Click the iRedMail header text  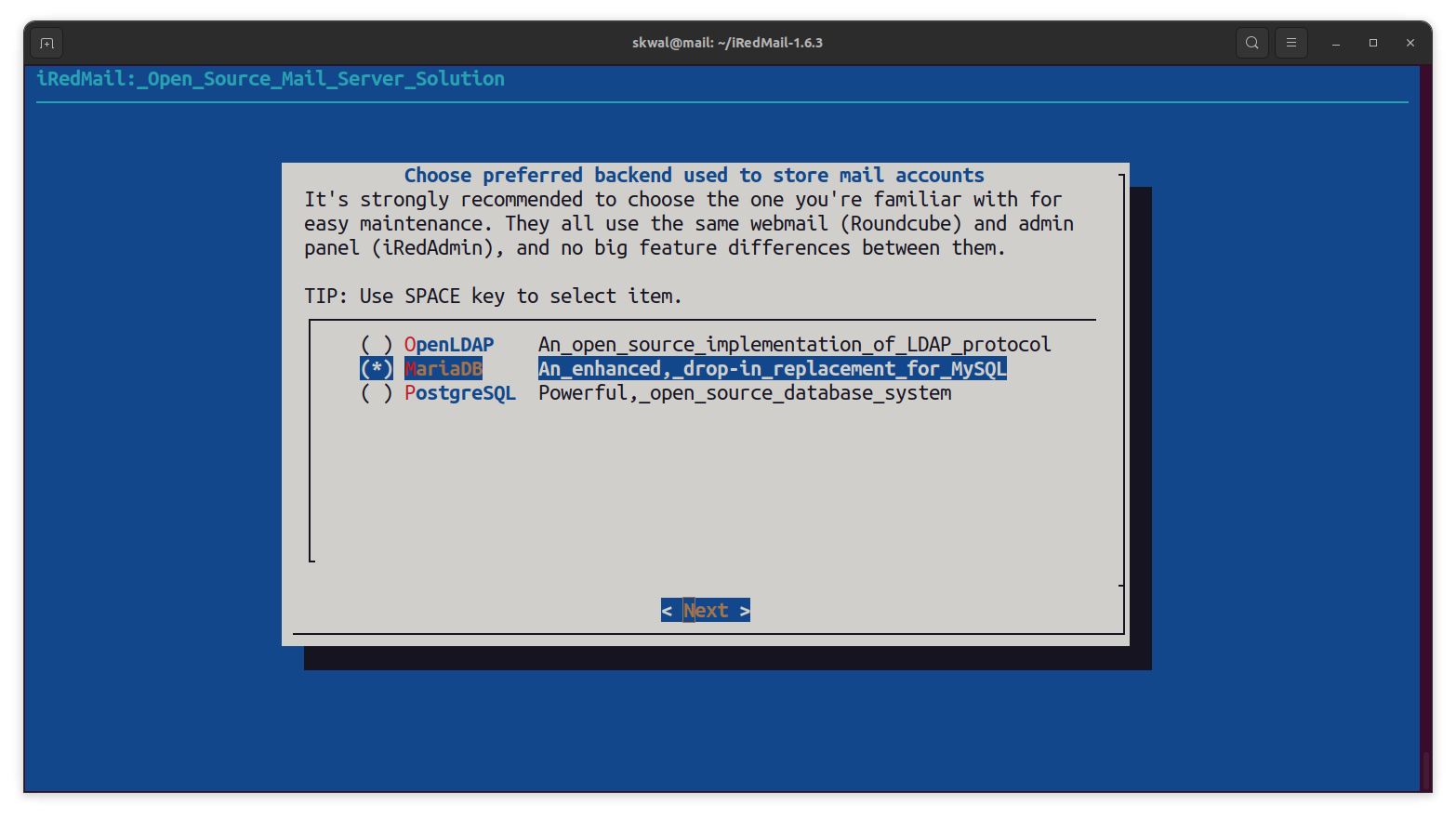coord(271,79)
